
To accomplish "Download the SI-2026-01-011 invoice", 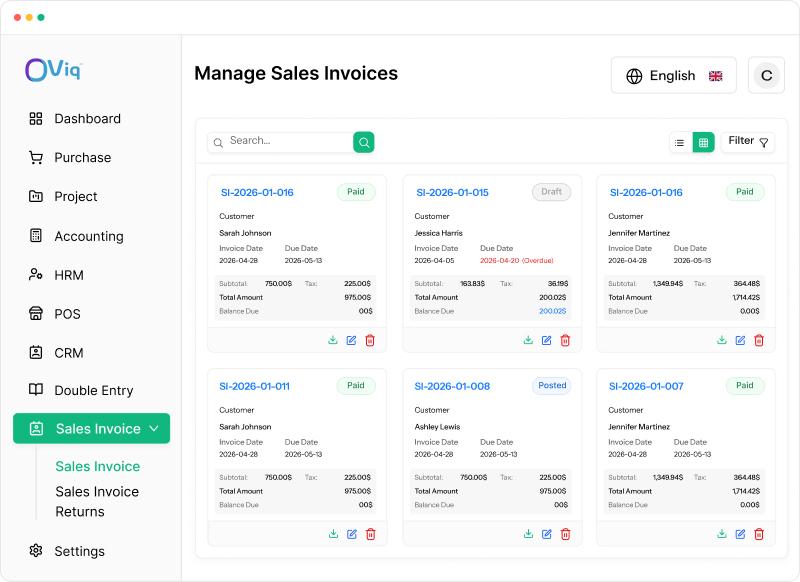I will pos(333,534).
